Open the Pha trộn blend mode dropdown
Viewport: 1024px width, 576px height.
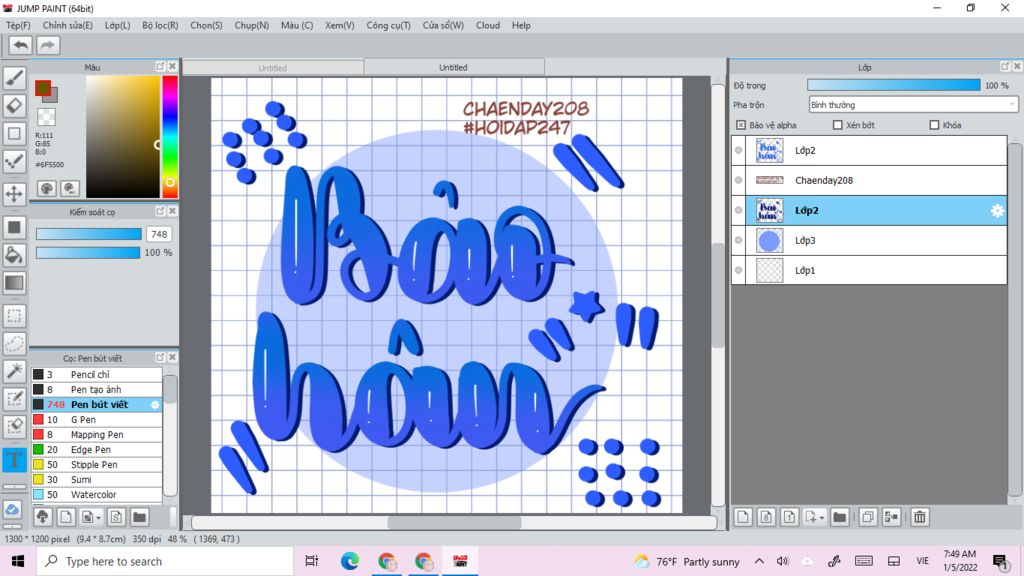[x=913, y=104]
